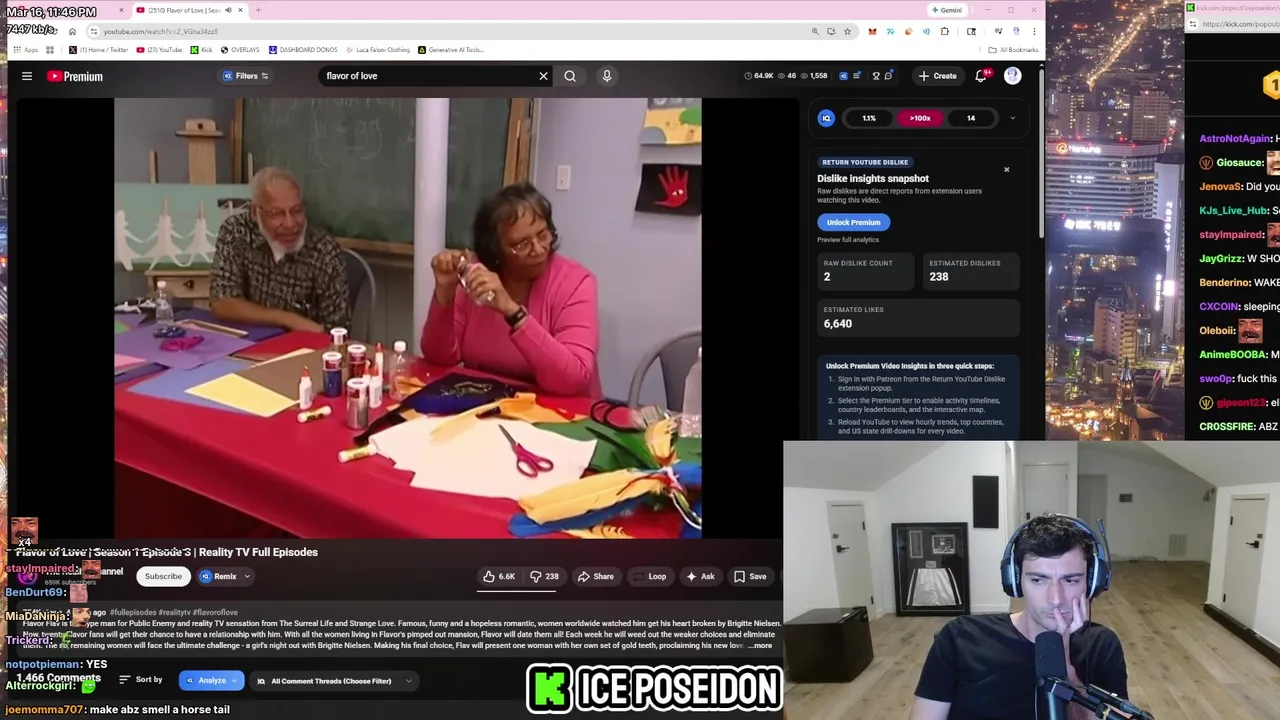Click the browser home button
This screenshot has height=720, width=1280.
(x=72, y=31)
